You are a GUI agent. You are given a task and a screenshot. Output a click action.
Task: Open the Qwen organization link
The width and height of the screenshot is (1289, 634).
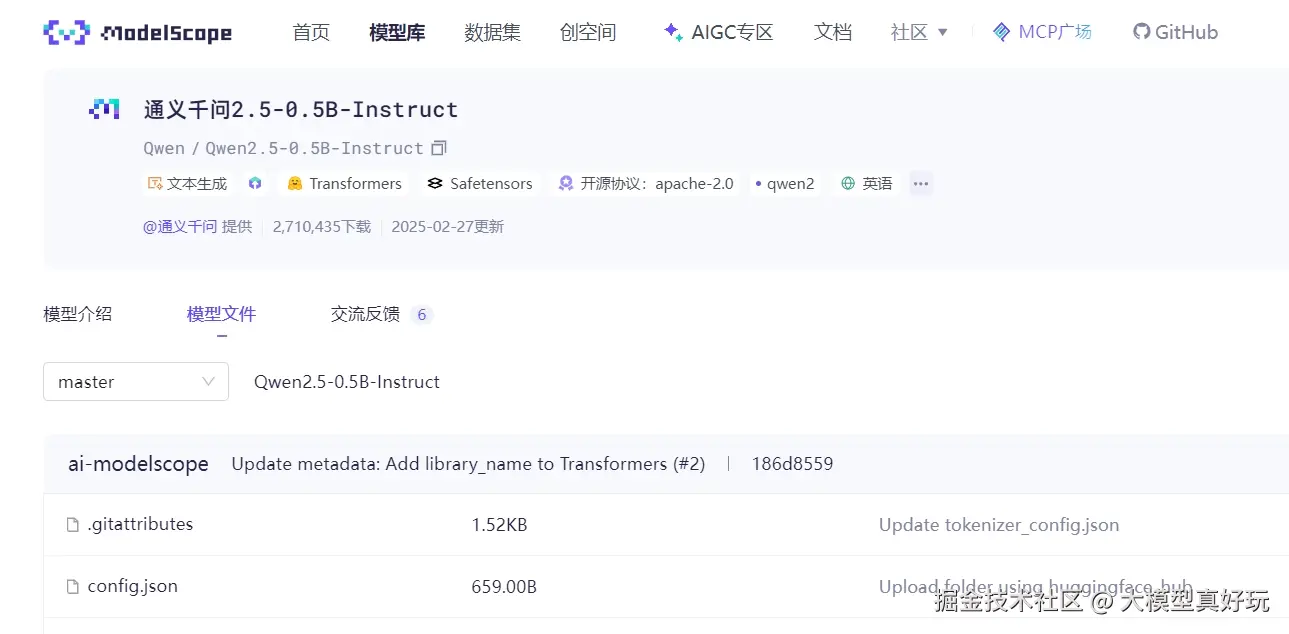tap(164, 148)
